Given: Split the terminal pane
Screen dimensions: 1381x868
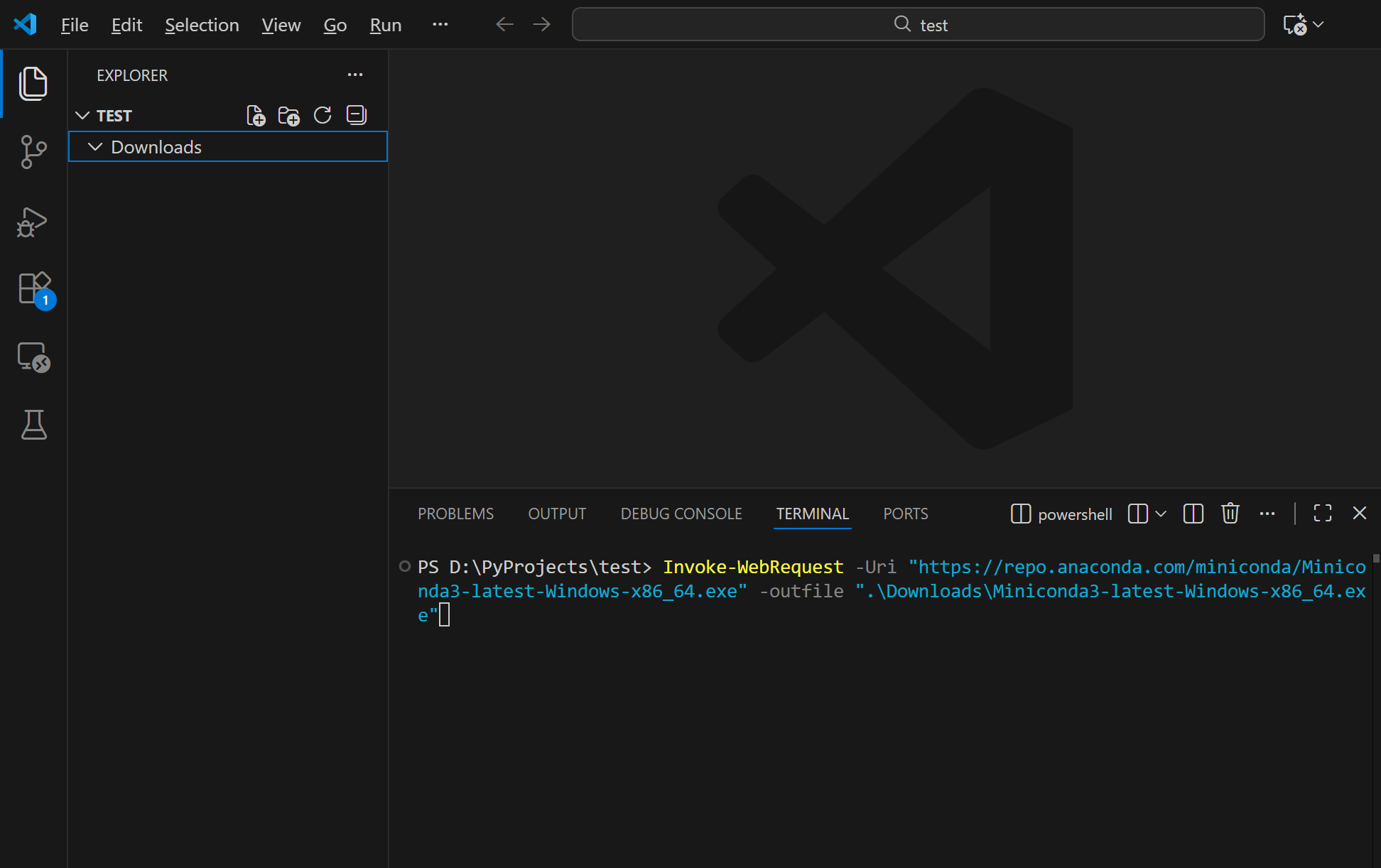Looking at the screenshot, I should click(x=1193, y=514).
